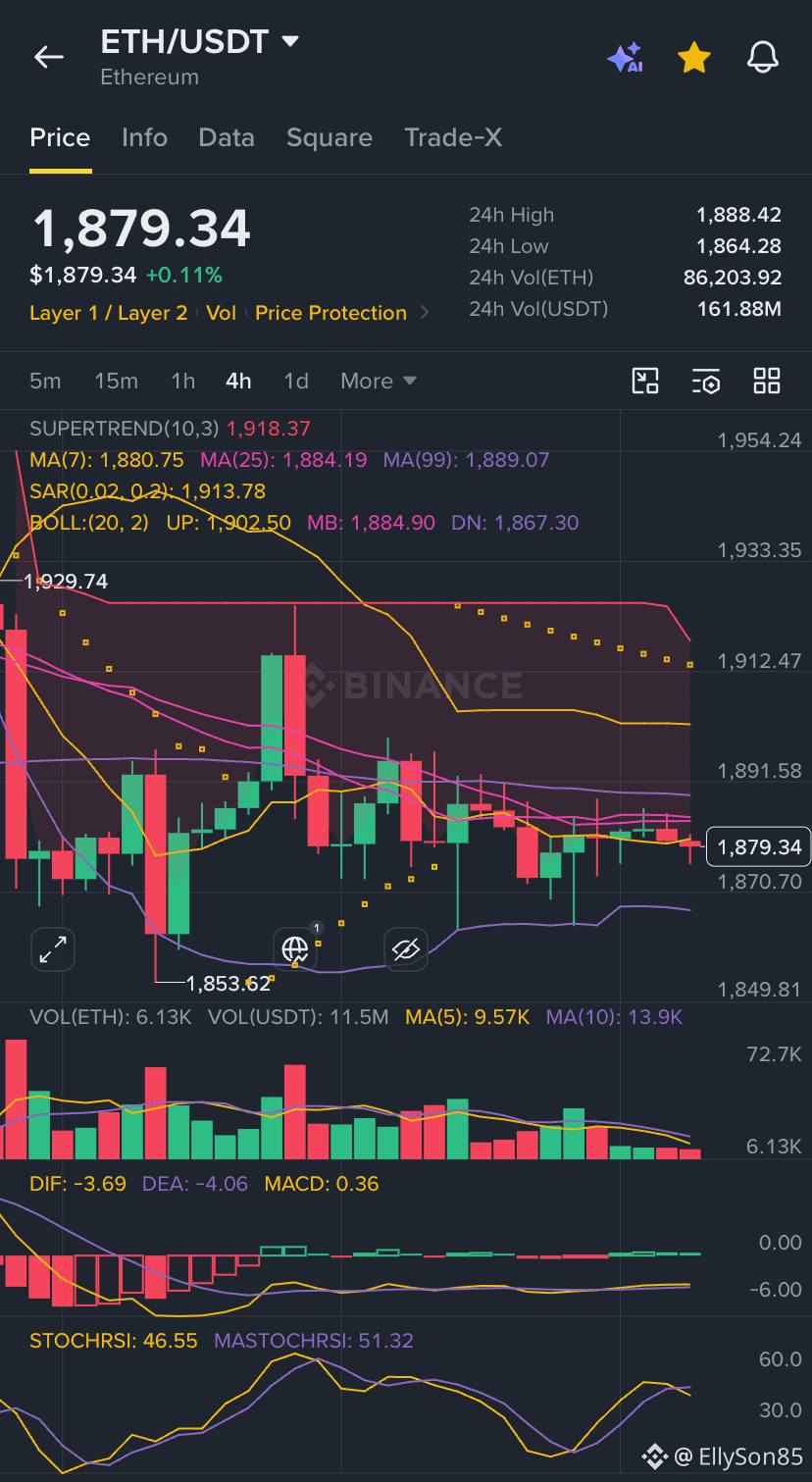Expand tags chevron after Price Protection
Viewport: 812px width, 1482px height.
pyautogui.click(x=425, y=313)
